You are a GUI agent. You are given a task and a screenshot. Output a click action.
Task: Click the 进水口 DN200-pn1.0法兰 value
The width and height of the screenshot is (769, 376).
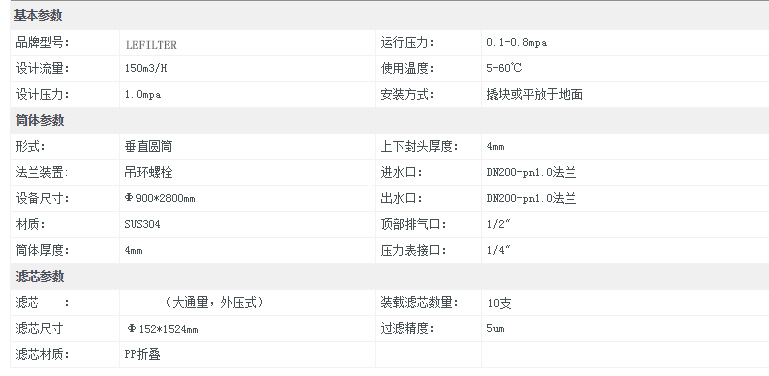pos(531,173)
